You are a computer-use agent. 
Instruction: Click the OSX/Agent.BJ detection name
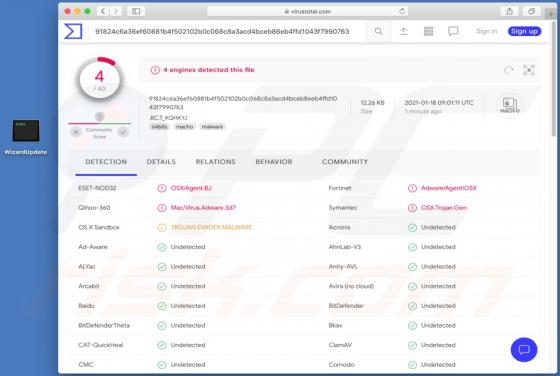[191, 188]
